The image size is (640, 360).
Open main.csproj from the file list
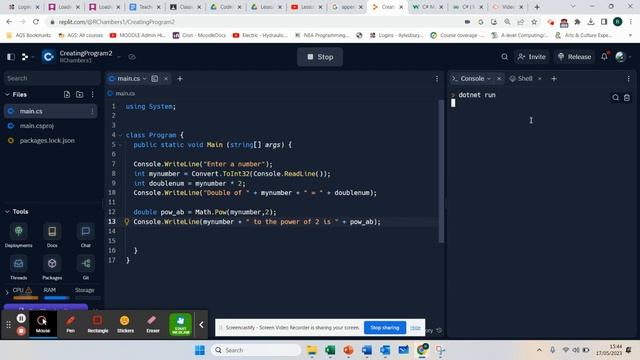pos(36,126)
